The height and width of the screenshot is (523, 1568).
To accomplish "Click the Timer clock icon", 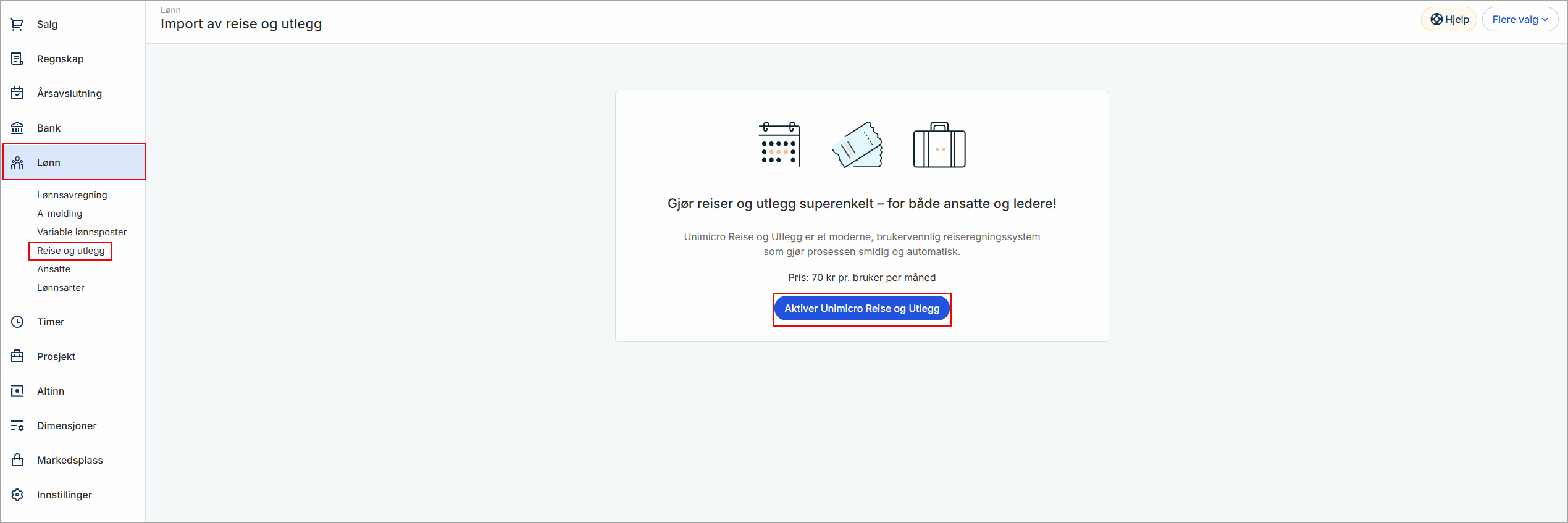I will point(17,322).
